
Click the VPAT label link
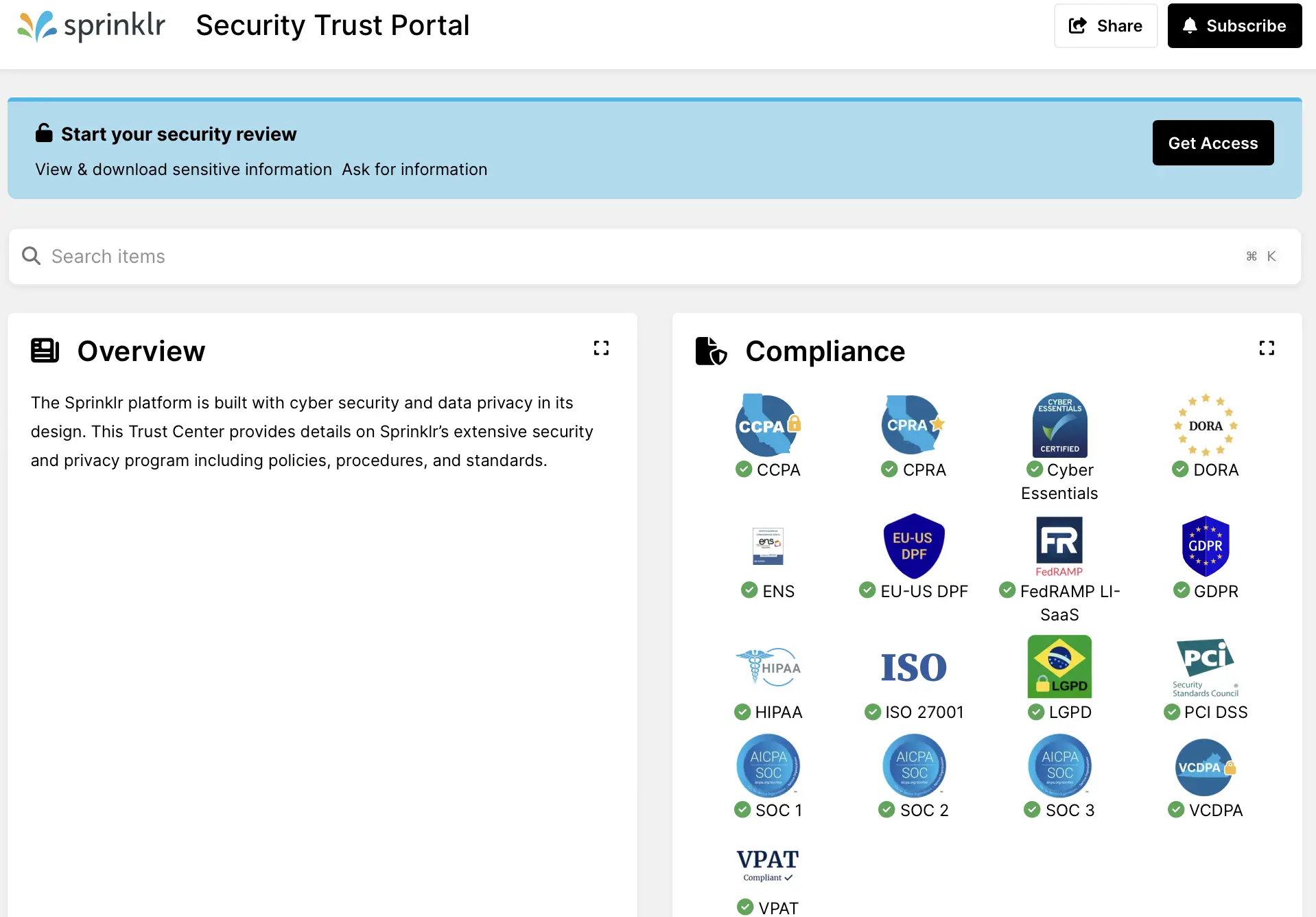(x=778, y=908)
